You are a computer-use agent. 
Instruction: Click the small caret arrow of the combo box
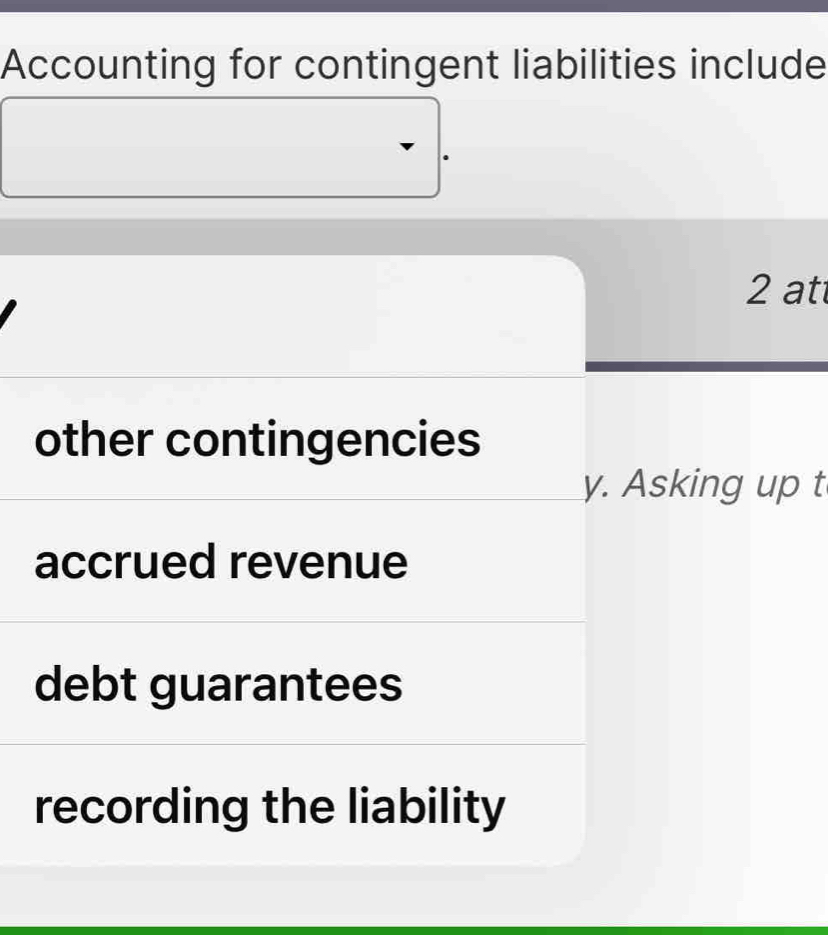(x=405, y=148)
